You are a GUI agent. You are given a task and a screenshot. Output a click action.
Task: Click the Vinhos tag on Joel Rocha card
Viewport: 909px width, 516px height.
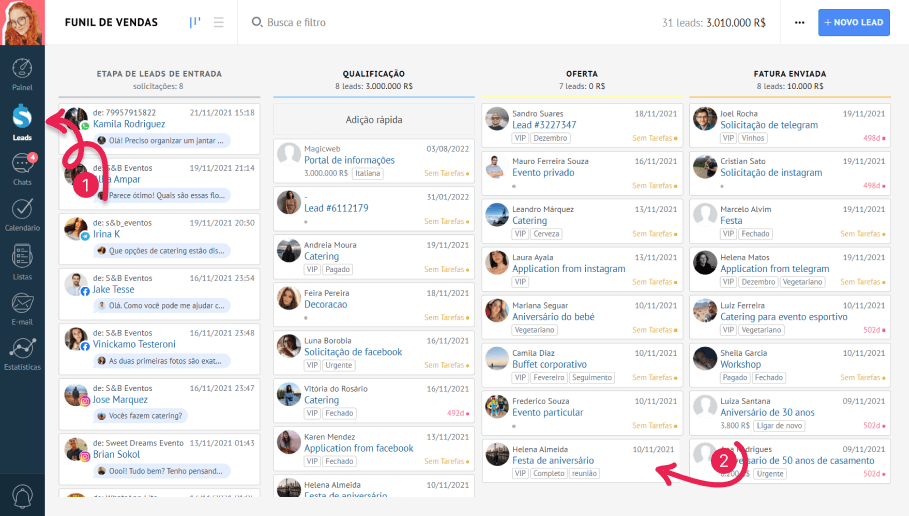point(752,139)
